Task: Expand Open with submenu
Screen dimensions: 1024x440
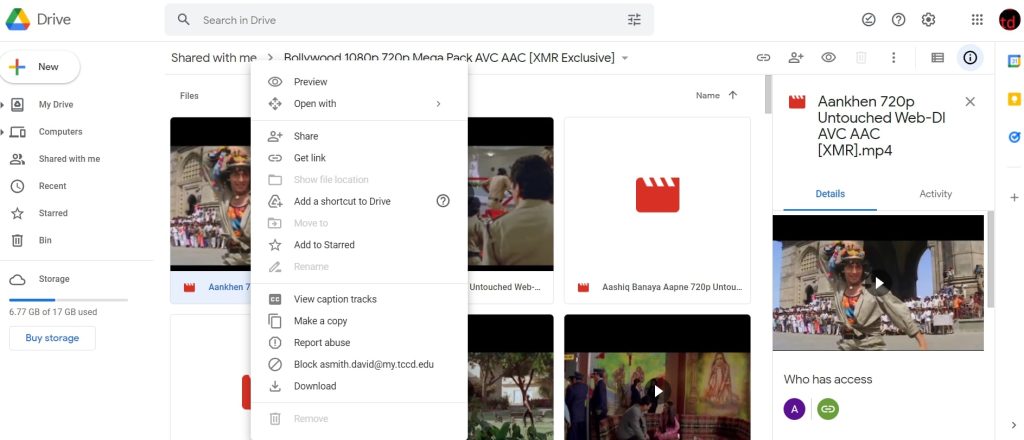Action: click(x=359, y=104)
